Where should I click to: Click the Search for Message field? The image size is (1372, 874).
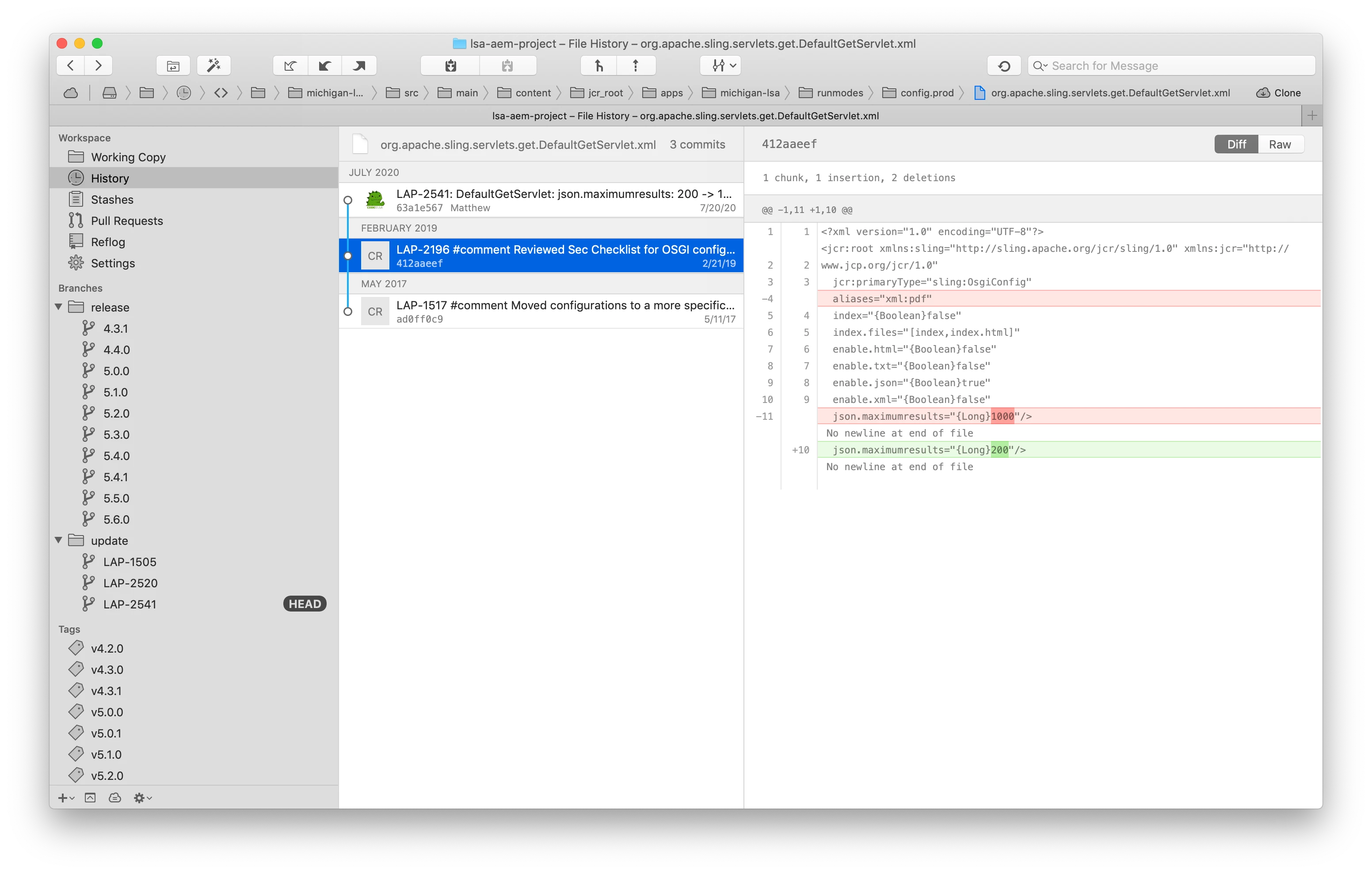[x=1174, y=65]
